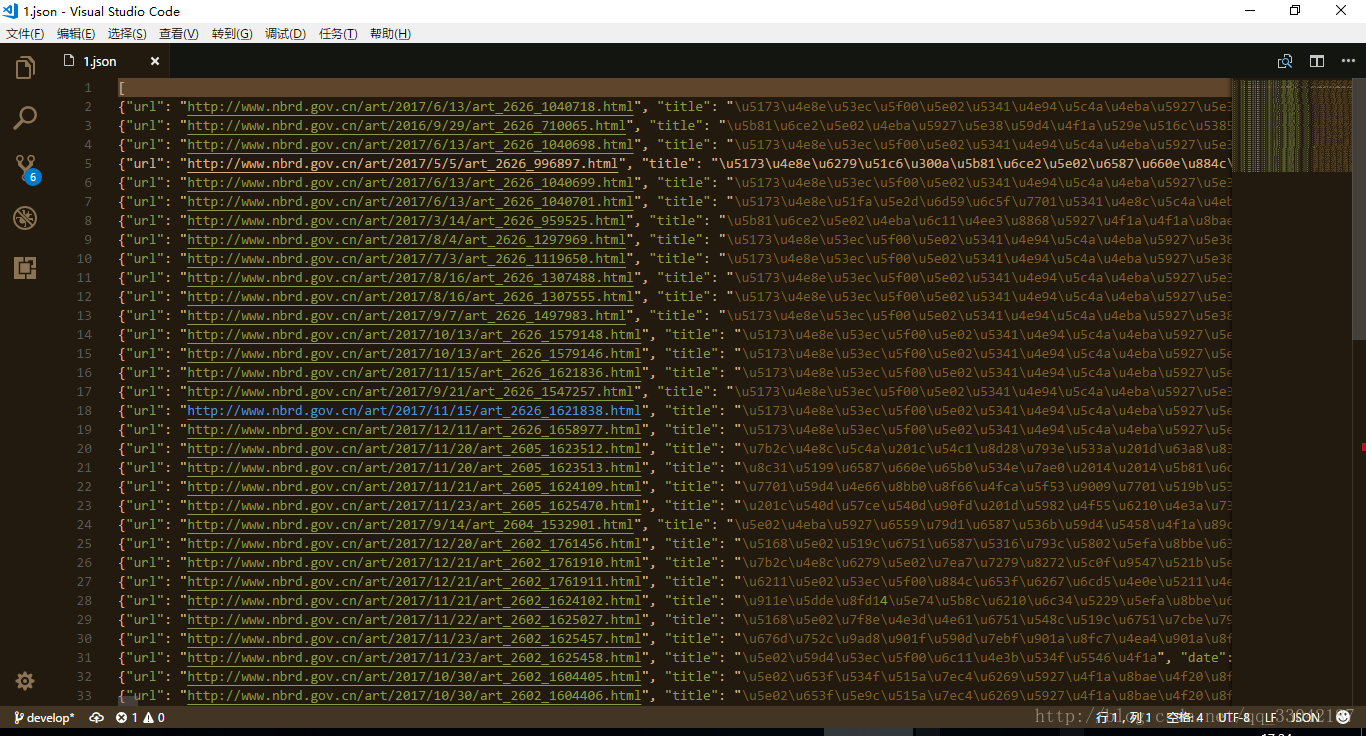
Task: Open the 任务(T) menu
Action: point(338,33)
